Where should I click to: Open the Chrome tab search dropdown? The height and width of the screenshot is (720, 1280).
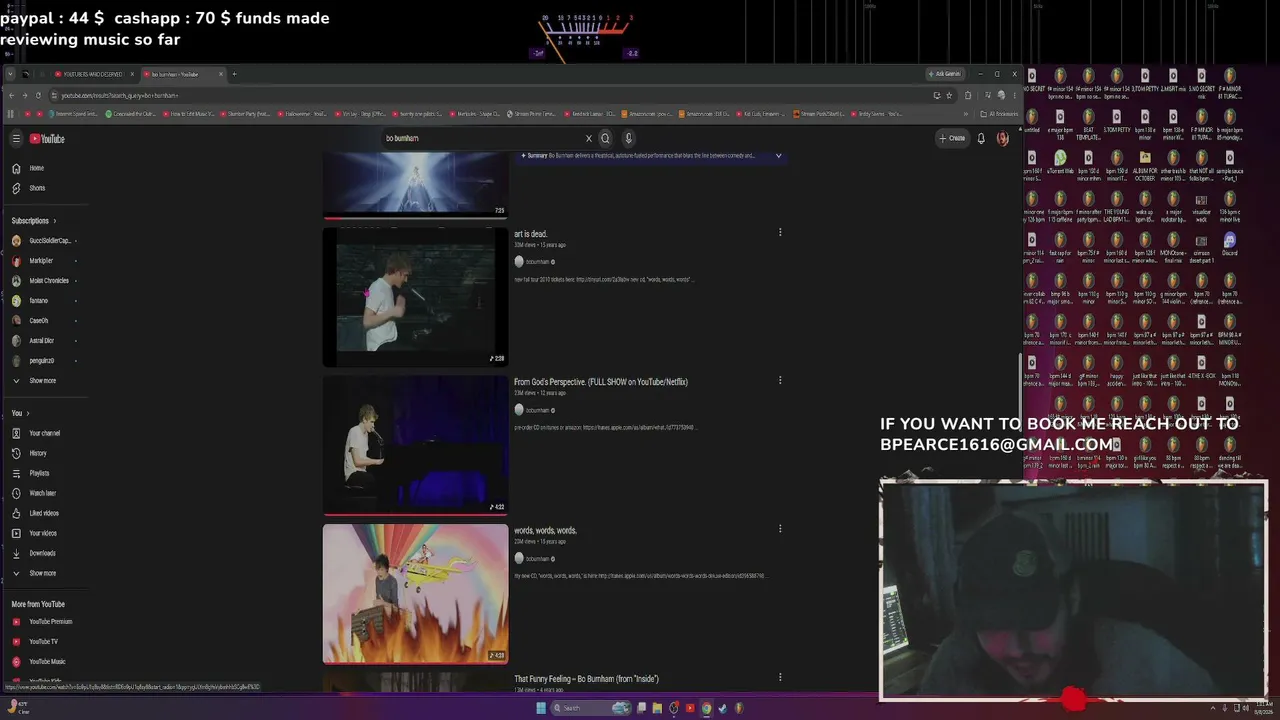11,74
